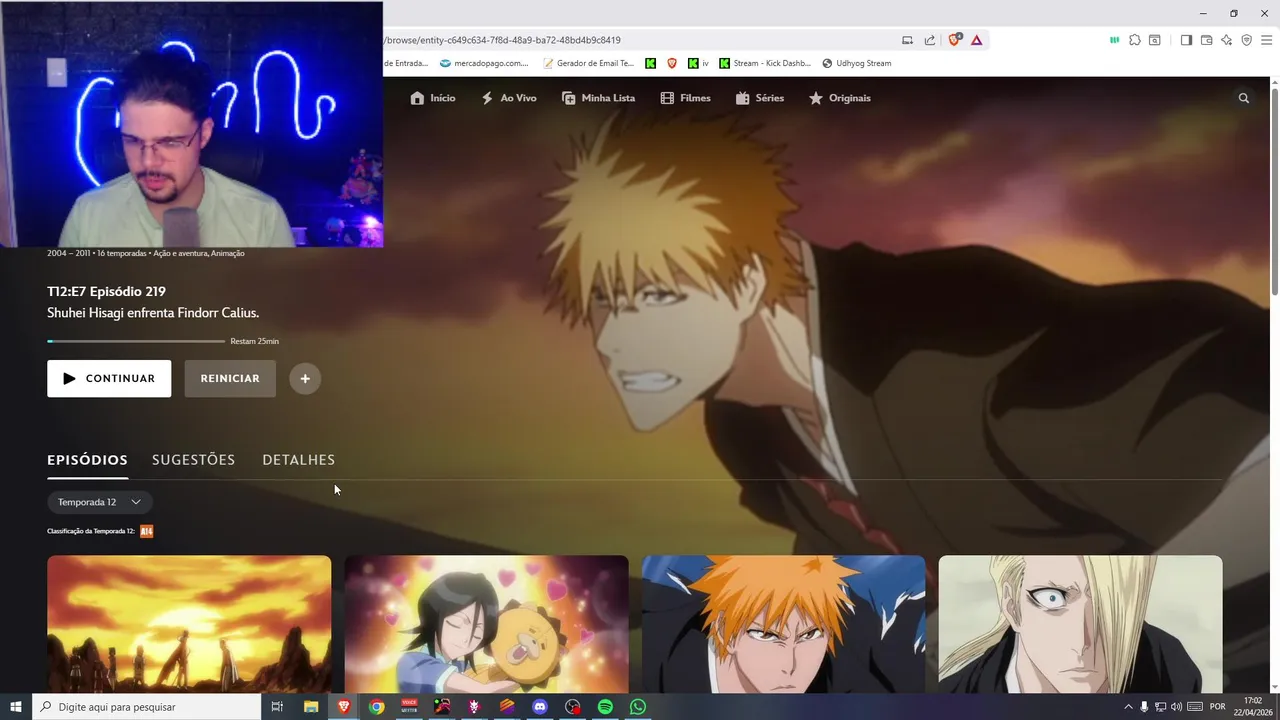Click the network icon in system tray

[x=1161, y=707]
